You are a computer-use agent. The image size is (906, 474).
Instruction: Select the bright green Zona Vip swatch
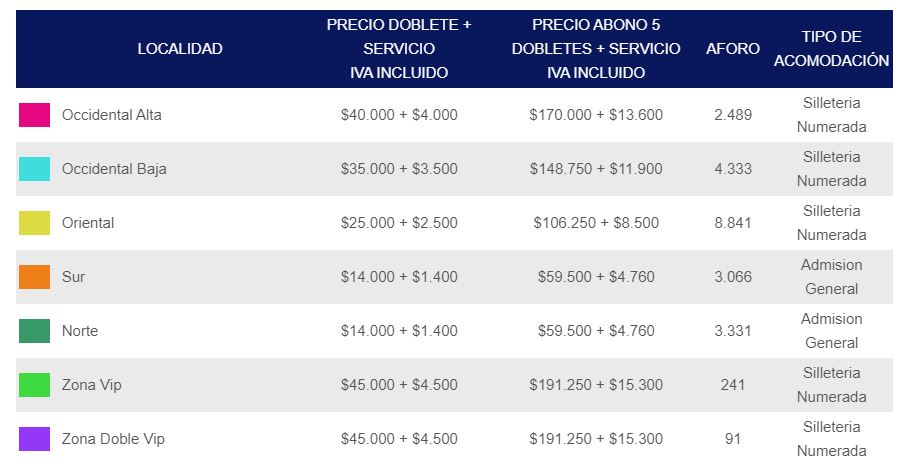(34, 385)
